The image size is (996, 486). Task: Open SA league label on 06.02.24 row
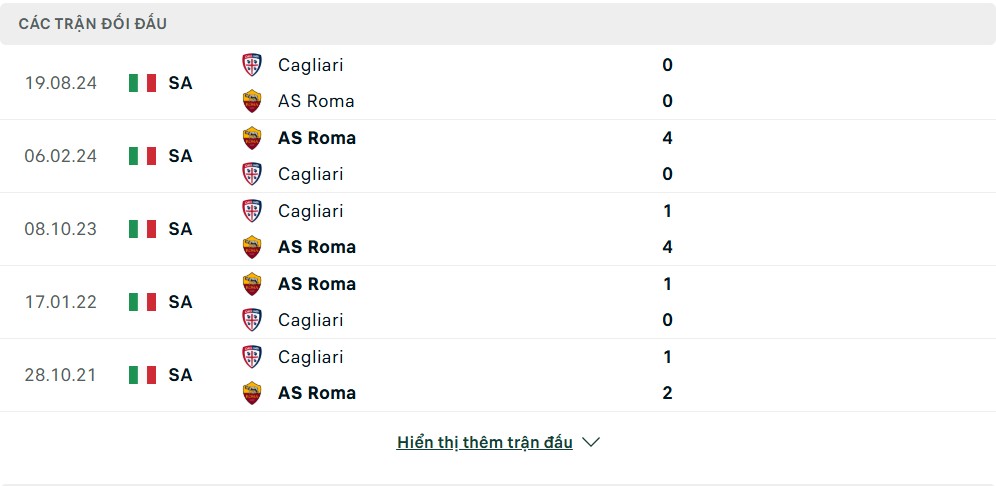tap(180, 156)
